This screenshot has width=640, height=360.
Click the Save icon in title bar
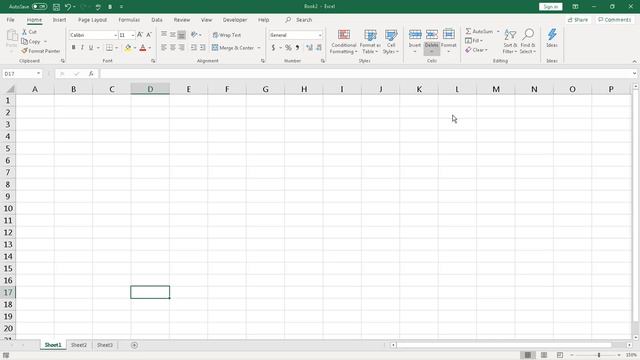(x=56, y=7)
